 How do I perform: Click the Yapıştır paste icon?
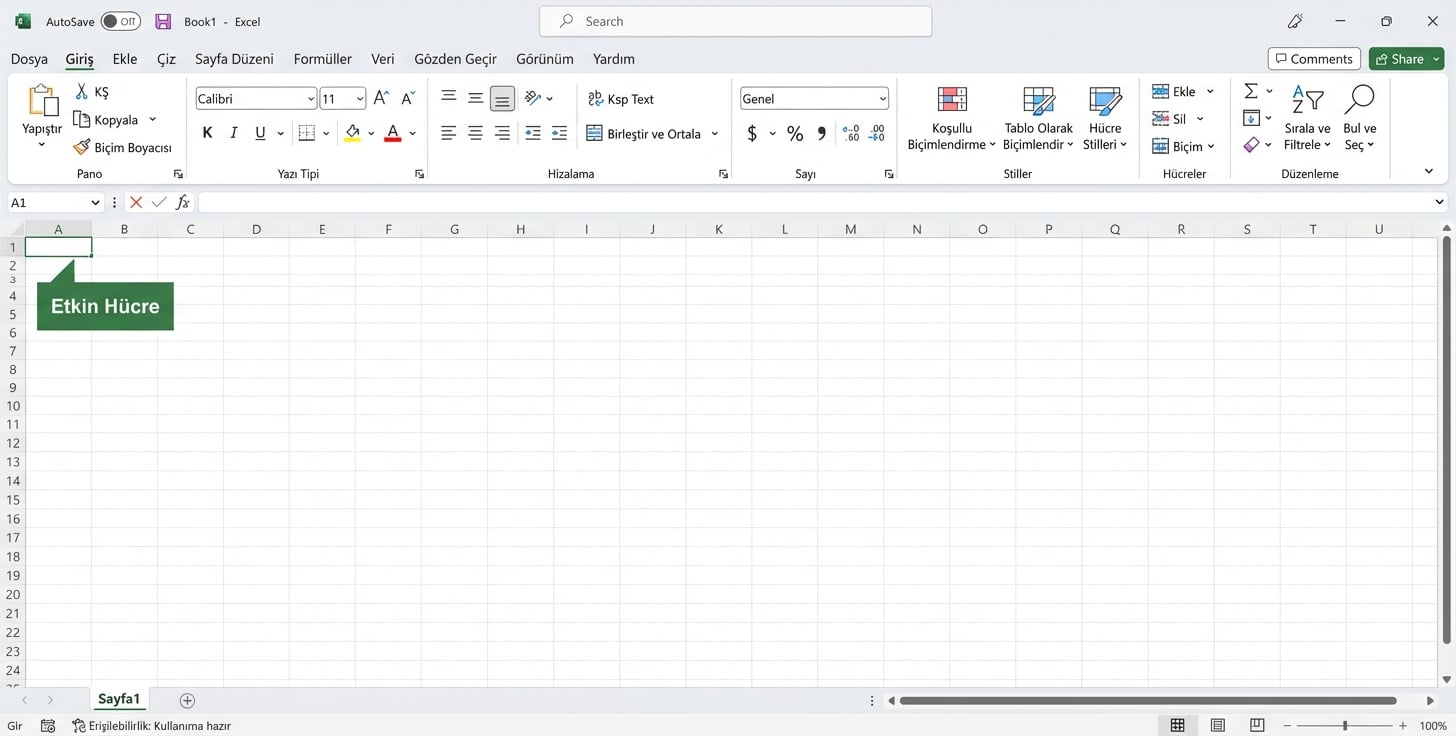(42, 100)
